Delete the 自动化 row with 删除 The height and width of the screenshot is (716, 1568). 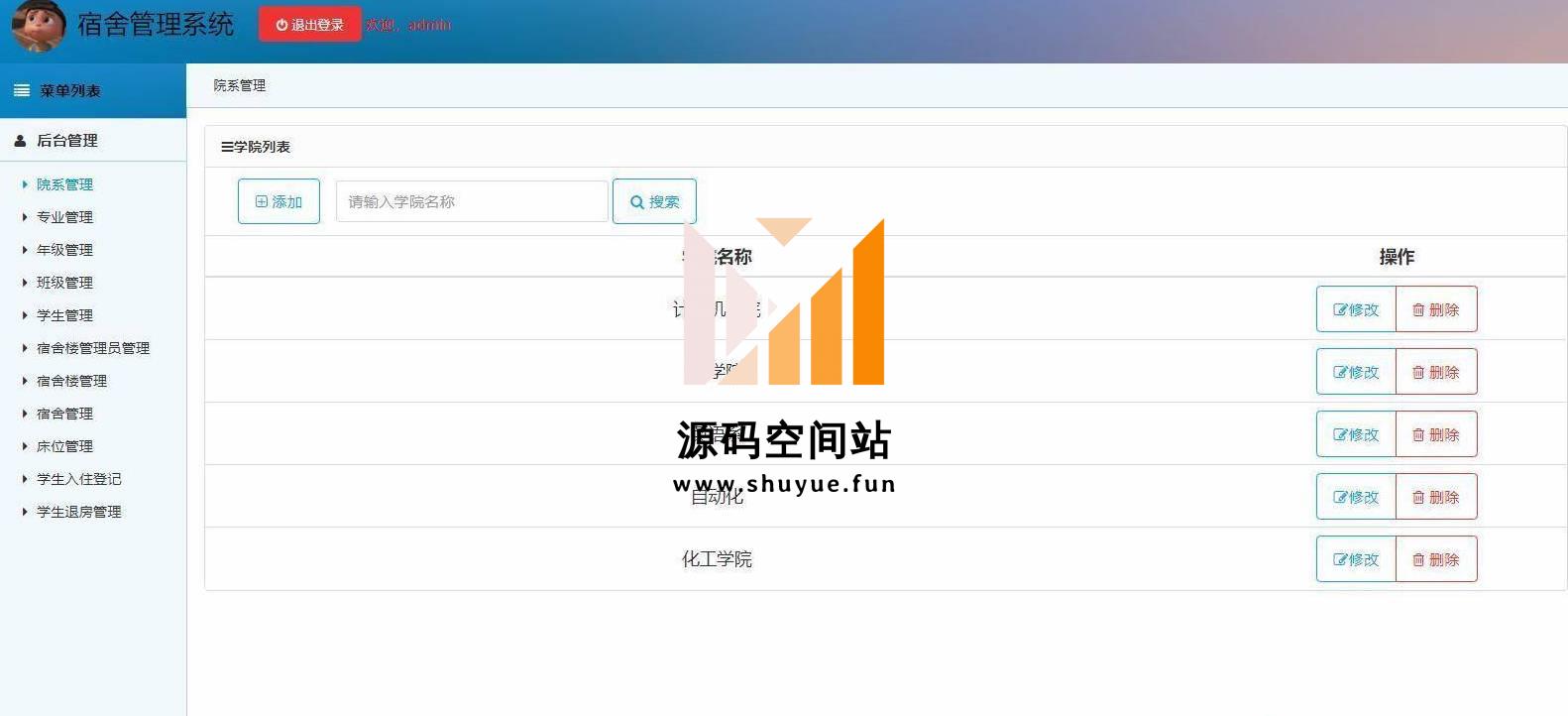pyautogui.click(x=1436, y=497)
